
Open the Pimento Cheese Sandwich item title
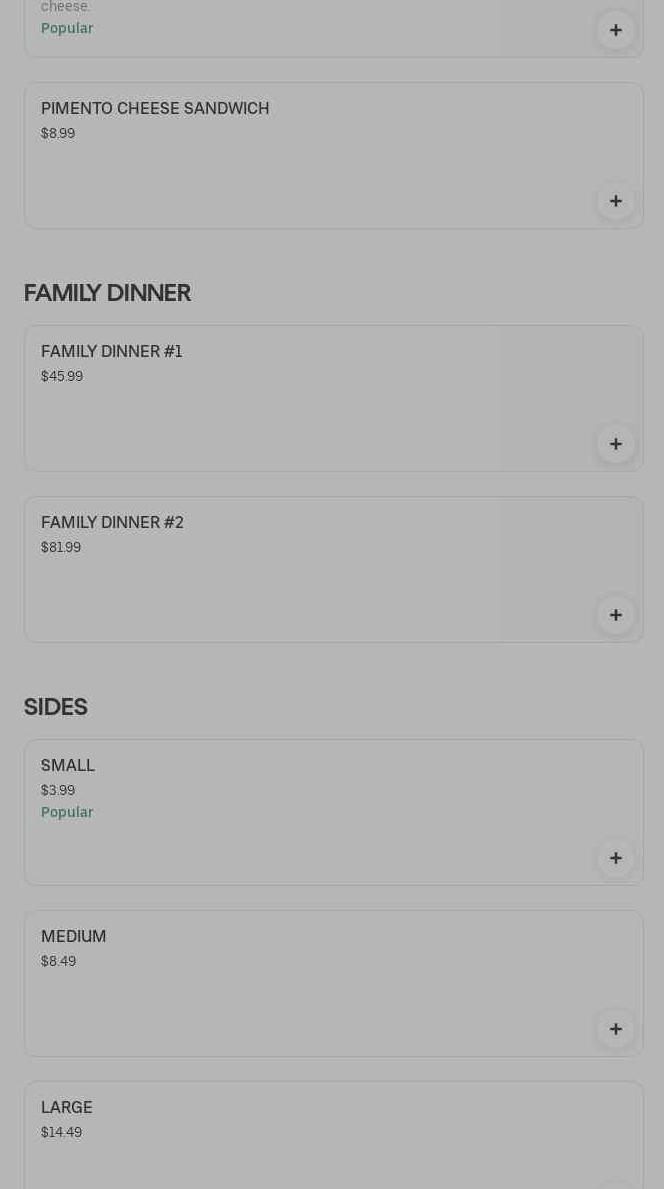pyautogui.click(x=155, y=108)
